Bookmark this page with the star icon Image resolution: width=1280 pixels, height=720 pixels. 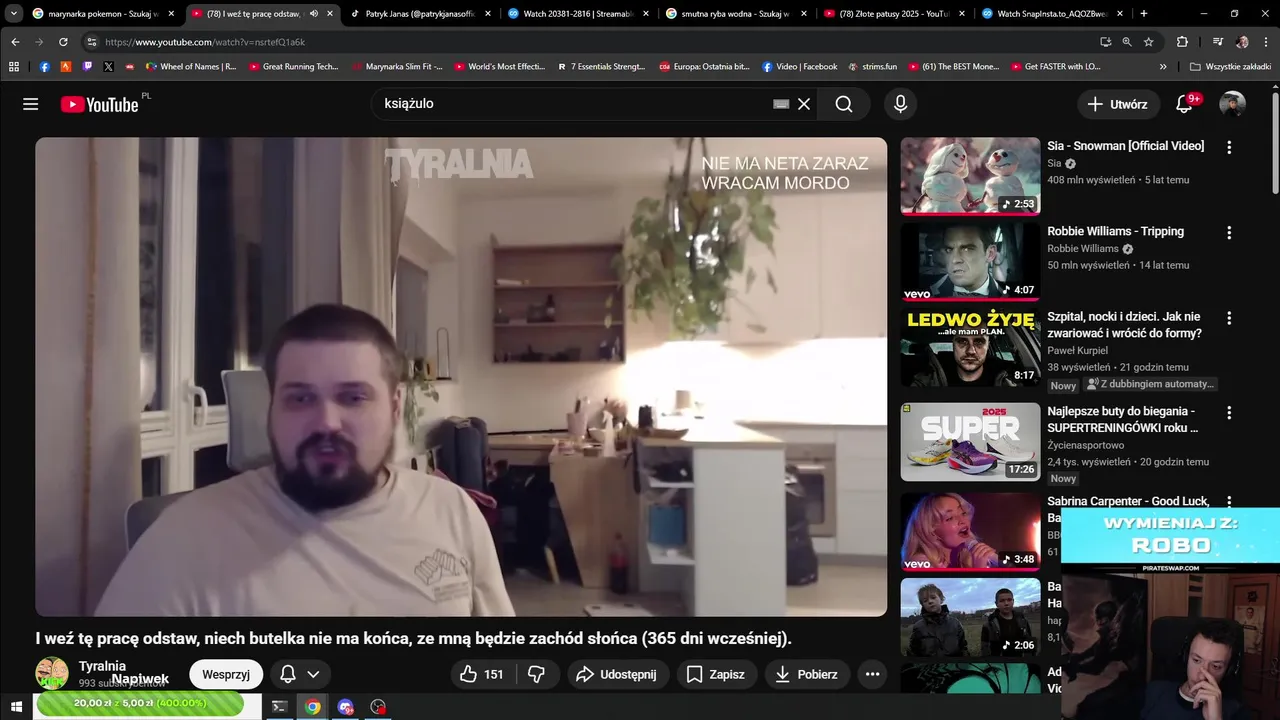(1149, 42)
